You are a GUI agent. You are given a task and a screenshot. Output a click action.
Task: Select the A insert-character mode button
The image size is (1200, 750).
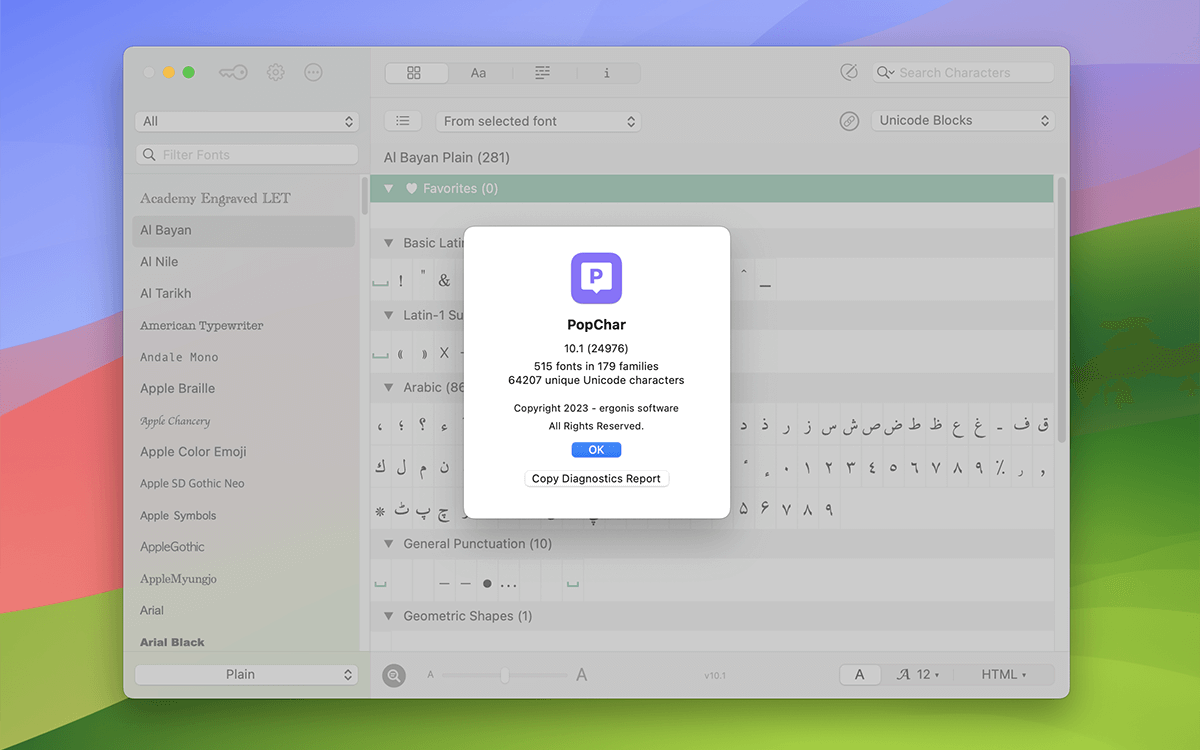[860, 675]
